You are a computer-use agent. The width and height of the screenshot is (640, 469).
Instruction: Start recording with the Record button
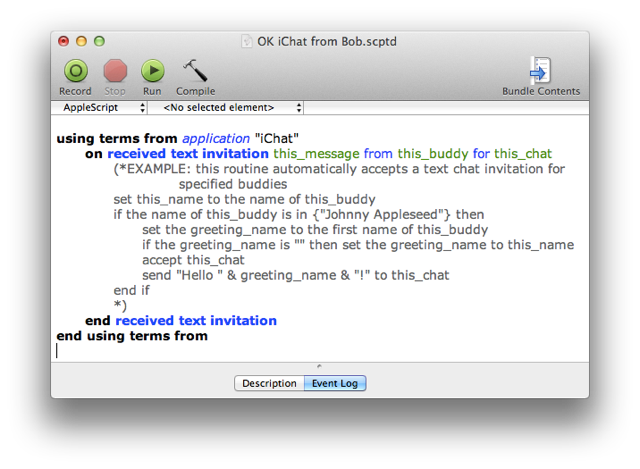point(75,71)
